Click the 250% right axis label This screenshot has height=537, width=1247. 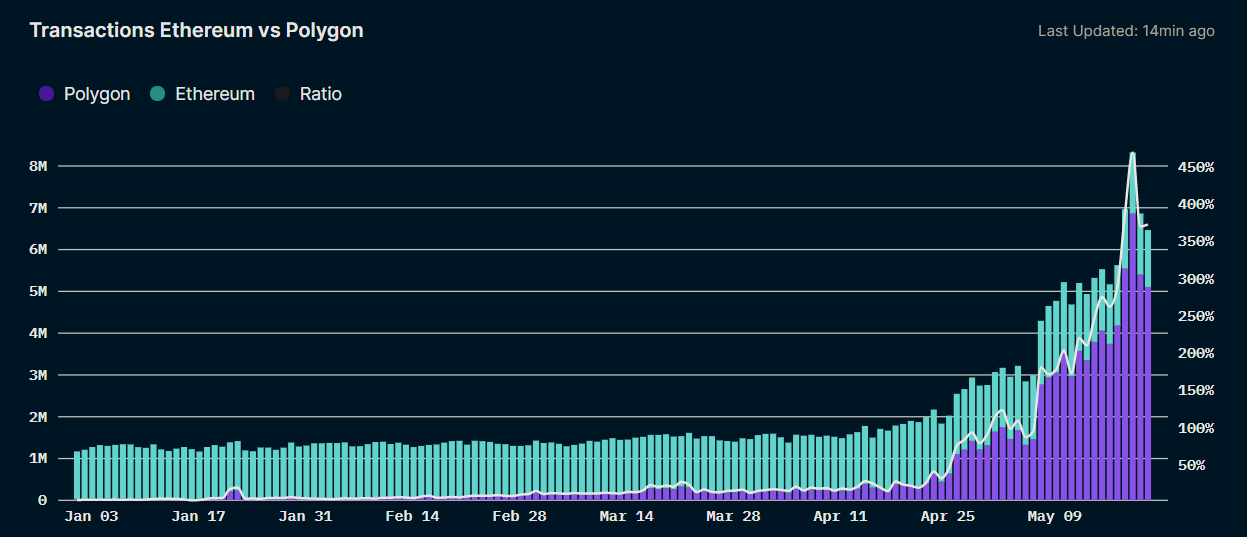[x=1195, y=316]
